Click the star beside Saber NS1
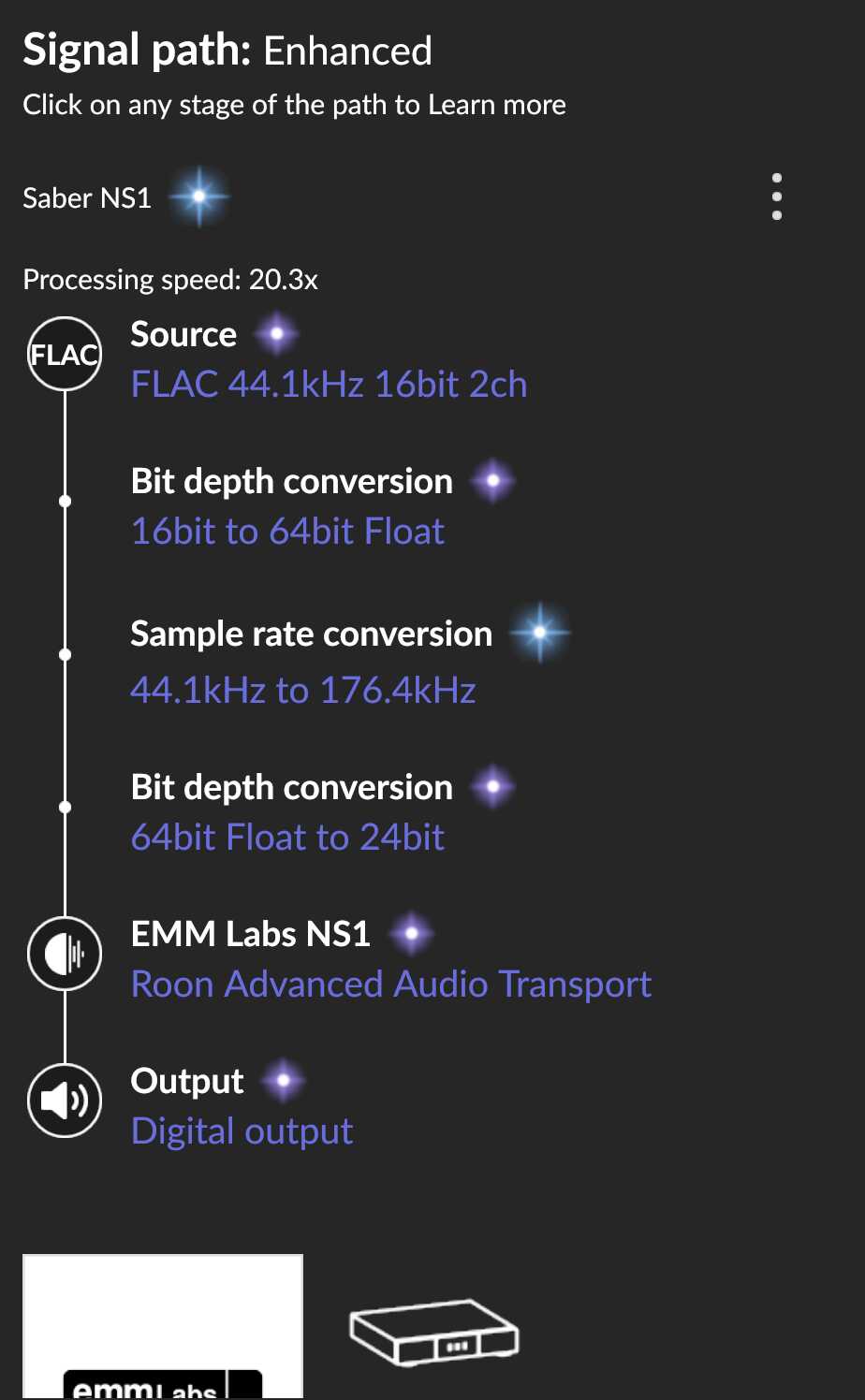Screen dimensions: 865x1400 (199, 197)
